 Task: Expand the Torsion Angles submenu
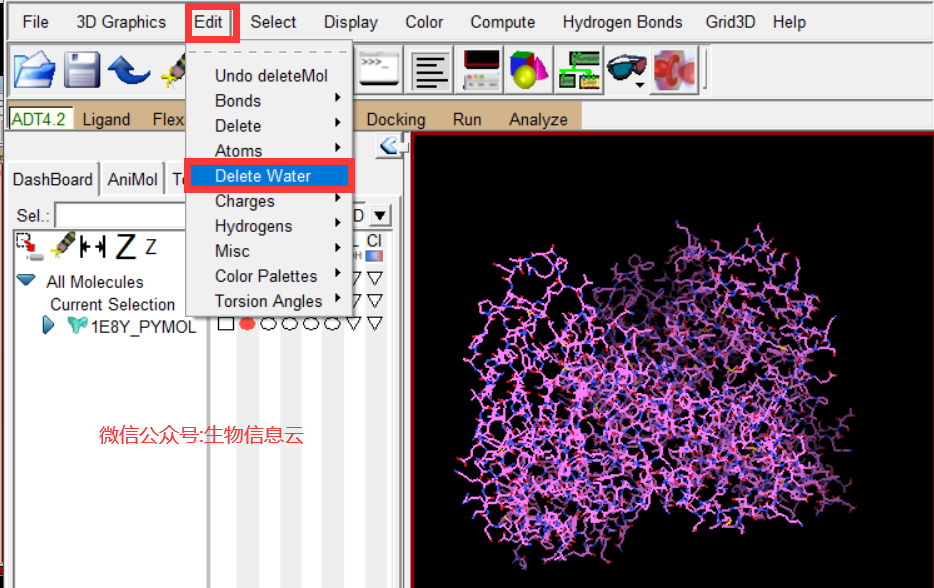270,301
